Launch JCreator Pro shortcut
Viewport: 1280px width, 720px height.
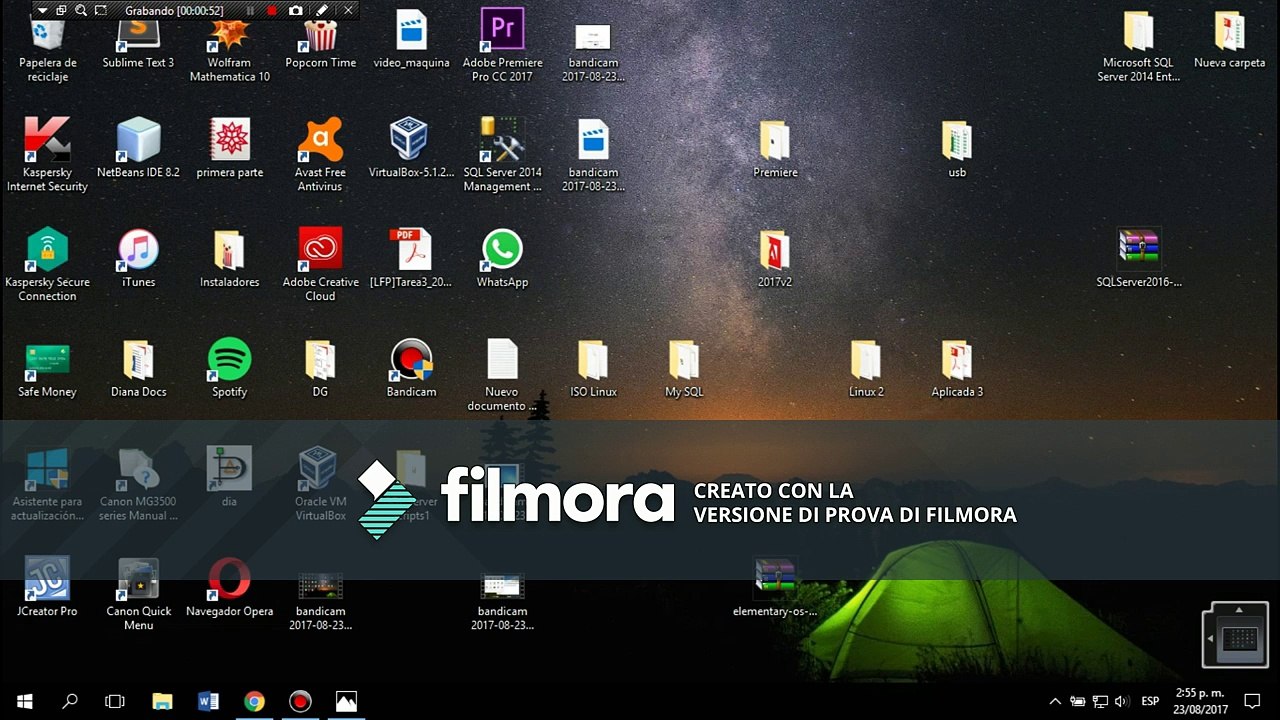point(47,587)
